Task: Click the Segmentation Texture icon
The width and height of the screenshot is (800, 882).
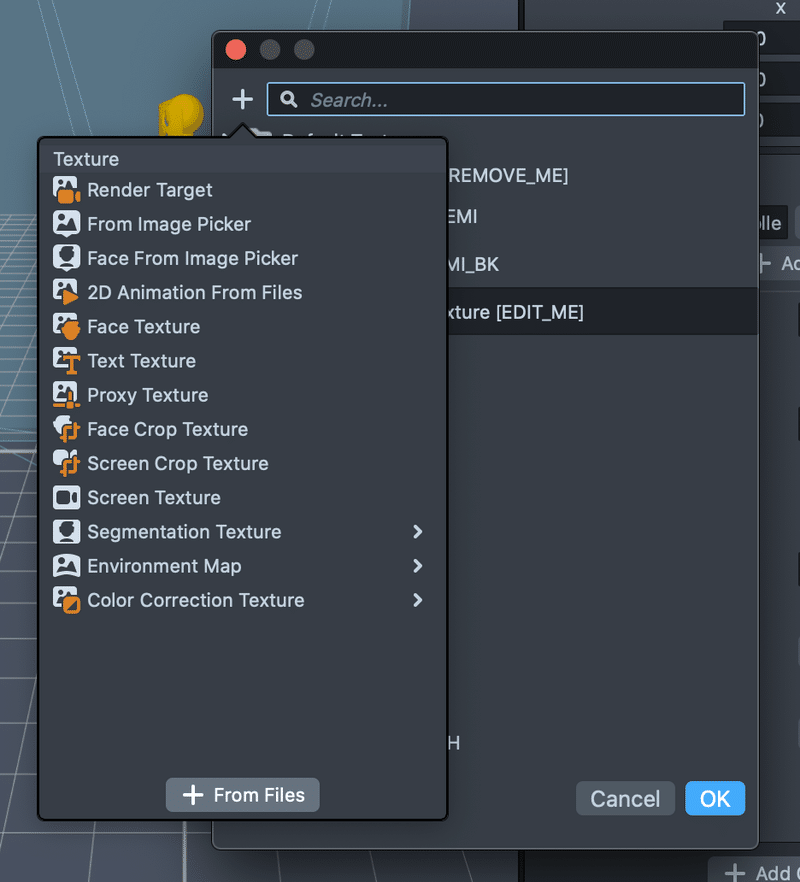Action: [x=66, y=532]
